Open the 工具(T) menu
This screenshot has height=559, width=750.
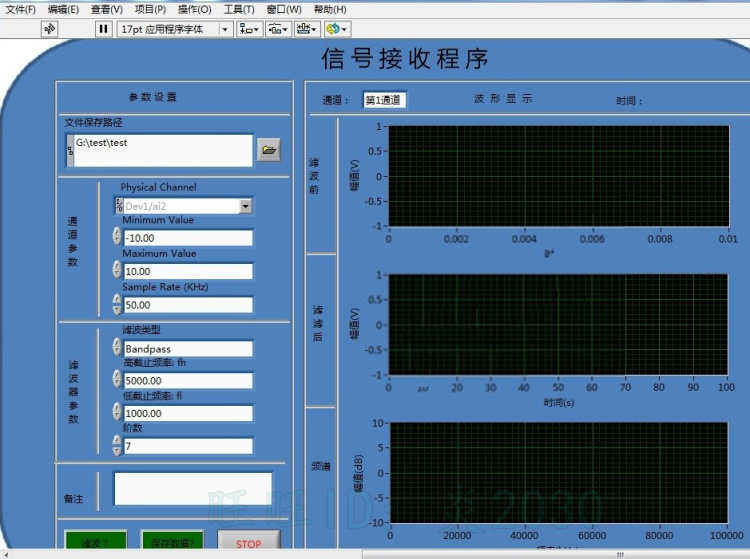239,9
